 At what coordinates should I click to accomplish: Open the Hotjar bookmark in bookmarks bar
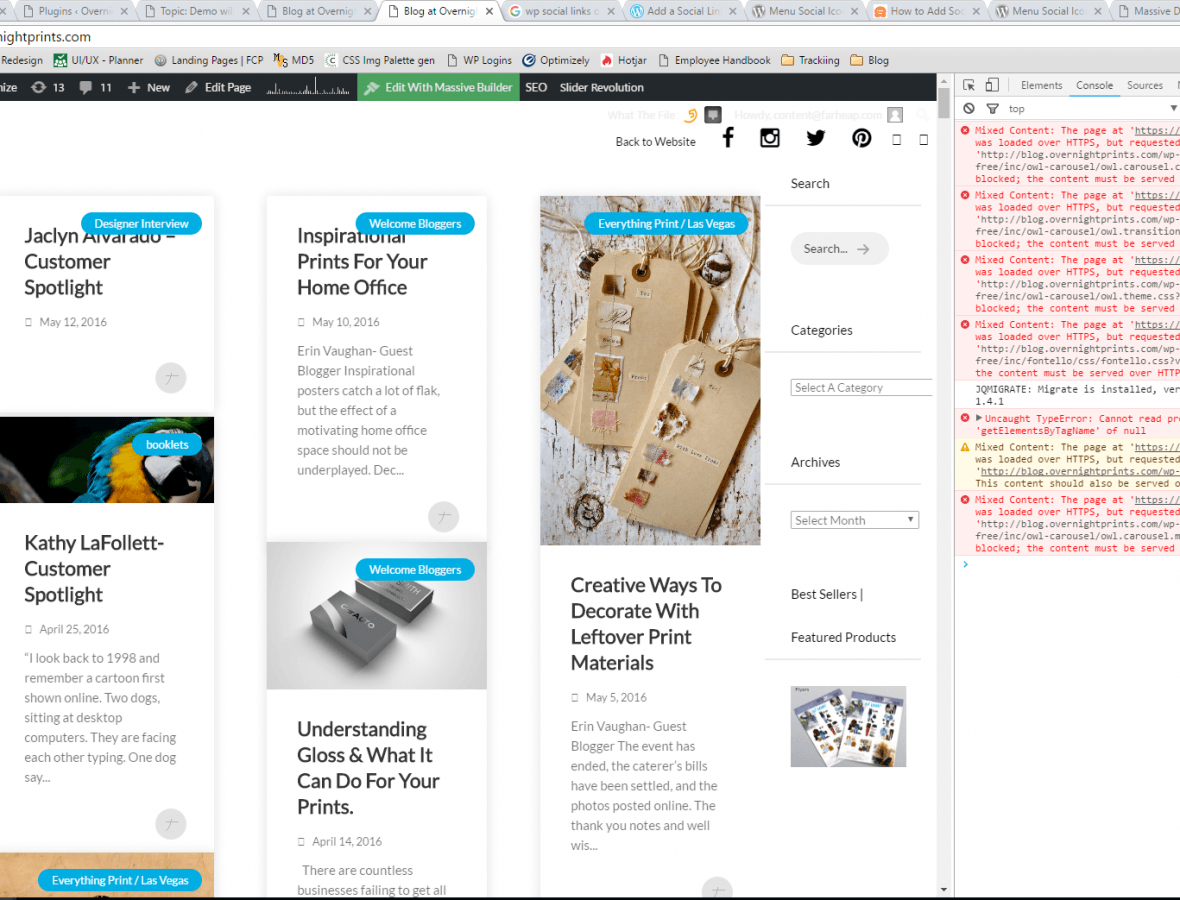coord(623,60)
